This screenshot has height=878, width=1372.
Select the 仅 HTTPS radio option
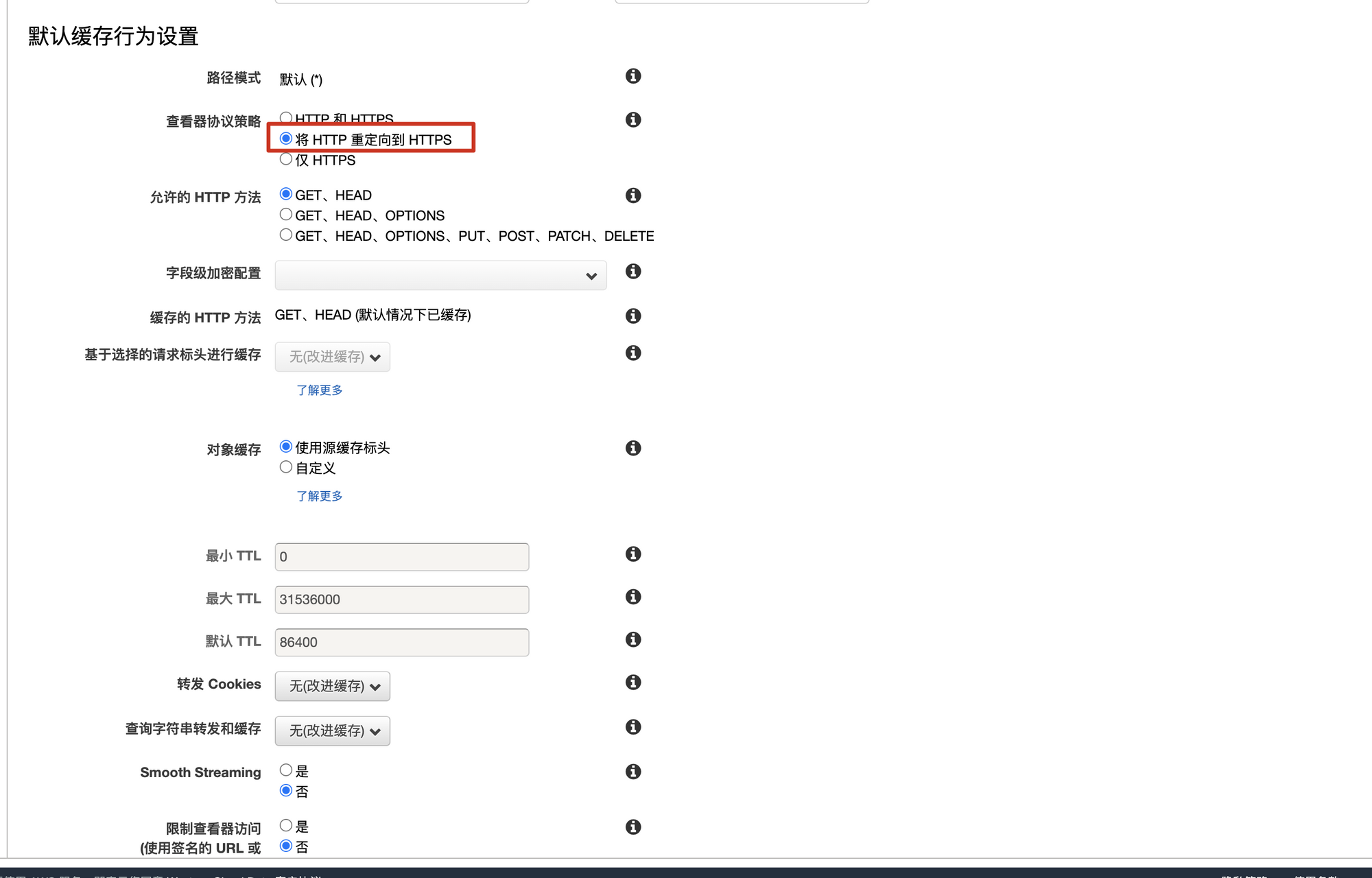tap(286, 159)
